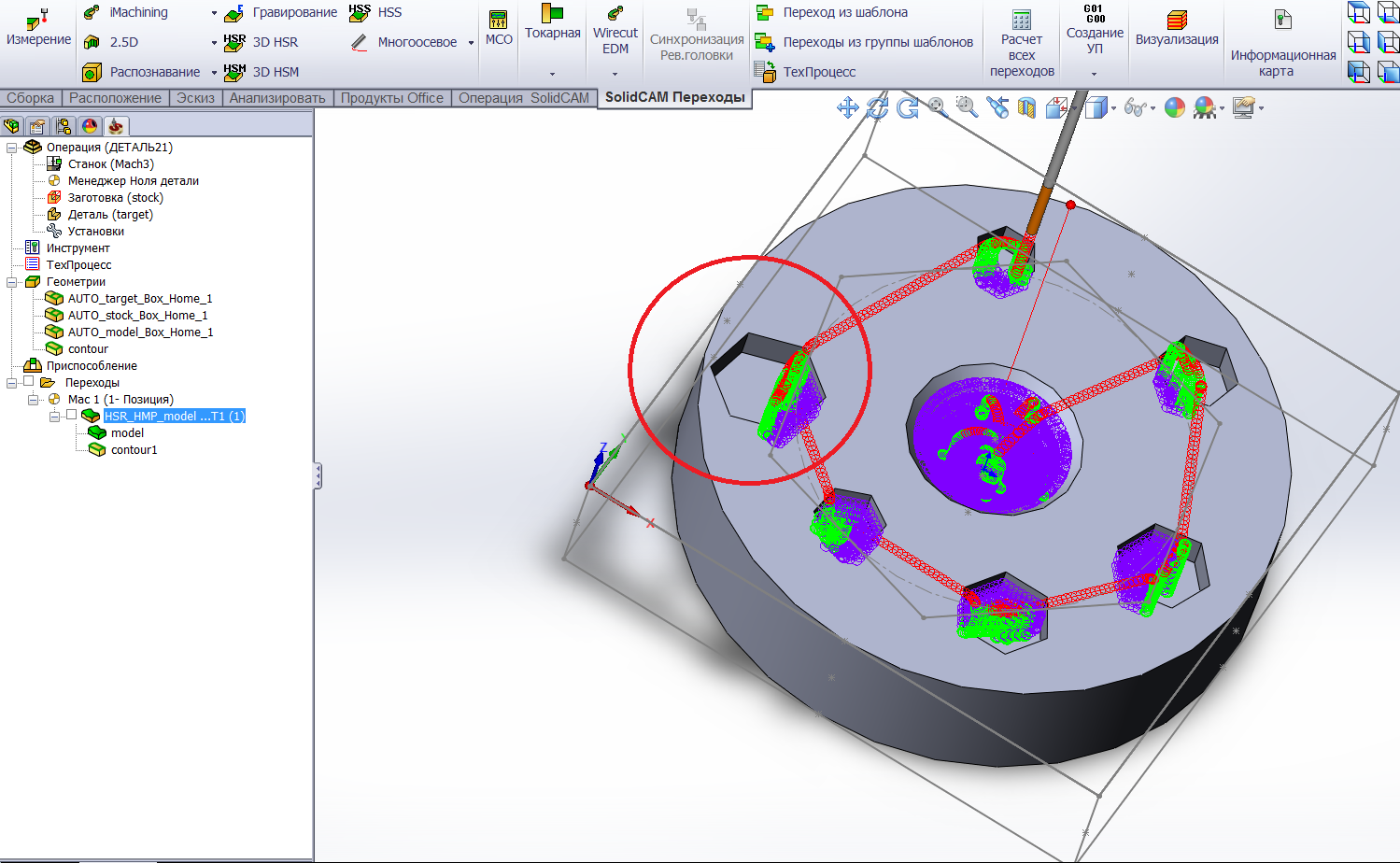Switch to the Эскиз tab
This screenshot has width=1400, height=863.
pos(195,98)
